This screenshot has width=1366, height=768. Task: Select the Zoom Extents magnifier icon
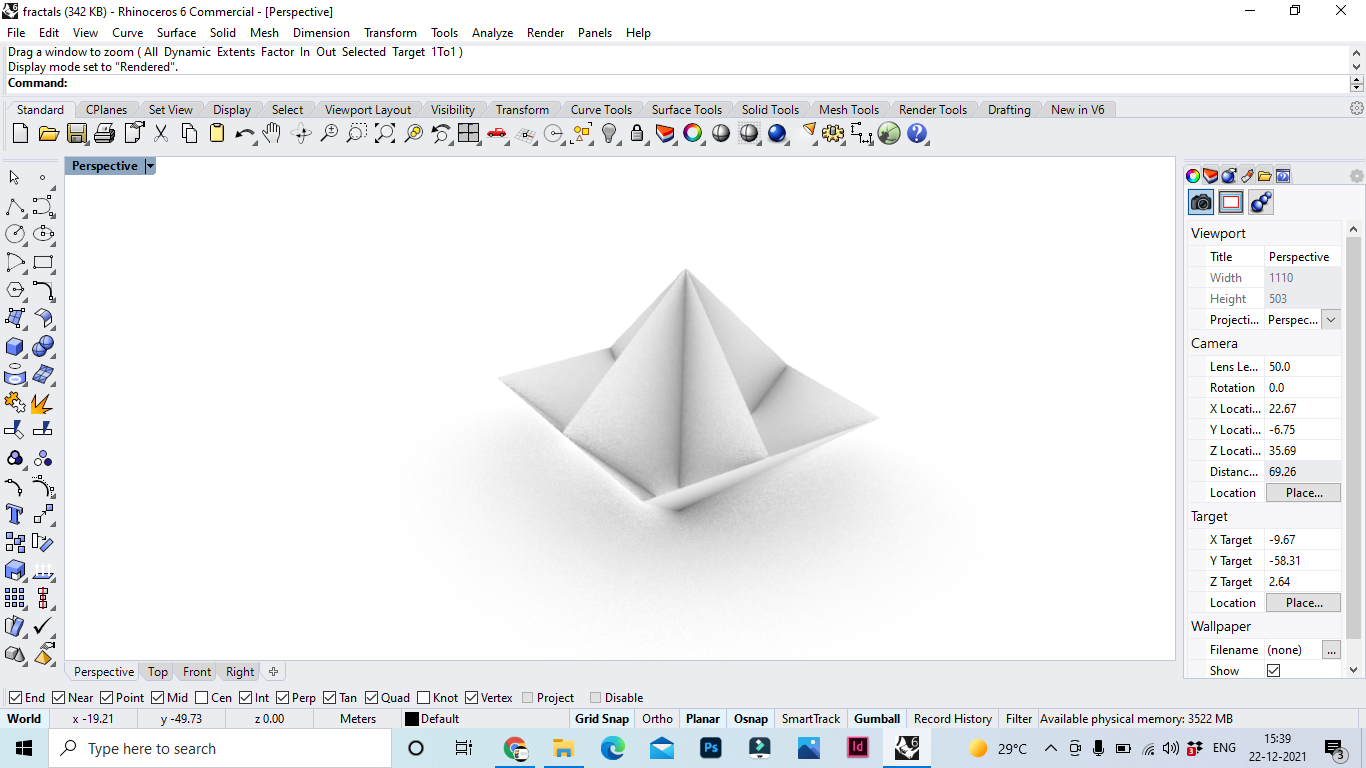(385, 133)
